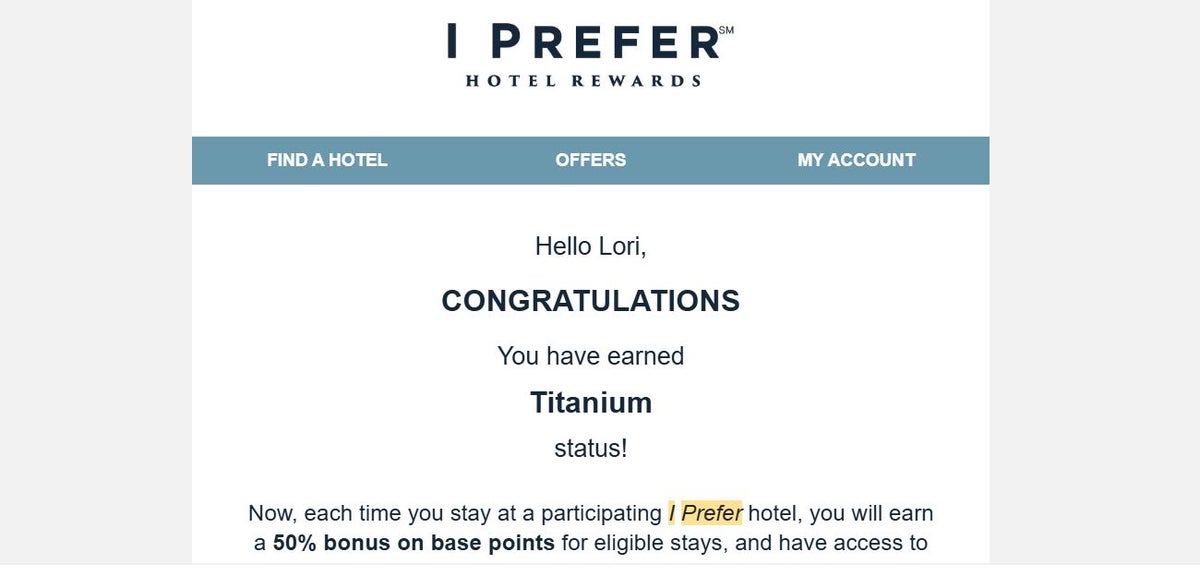Click the You have earned line

tap(590, 356)
